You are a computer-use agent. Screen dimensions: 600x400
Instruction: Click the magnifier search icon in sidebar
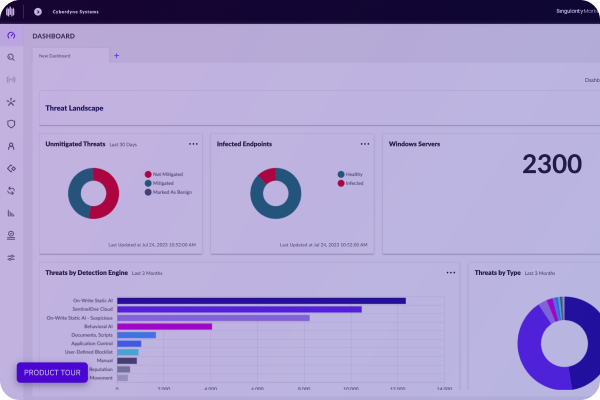tap(11, 57)
